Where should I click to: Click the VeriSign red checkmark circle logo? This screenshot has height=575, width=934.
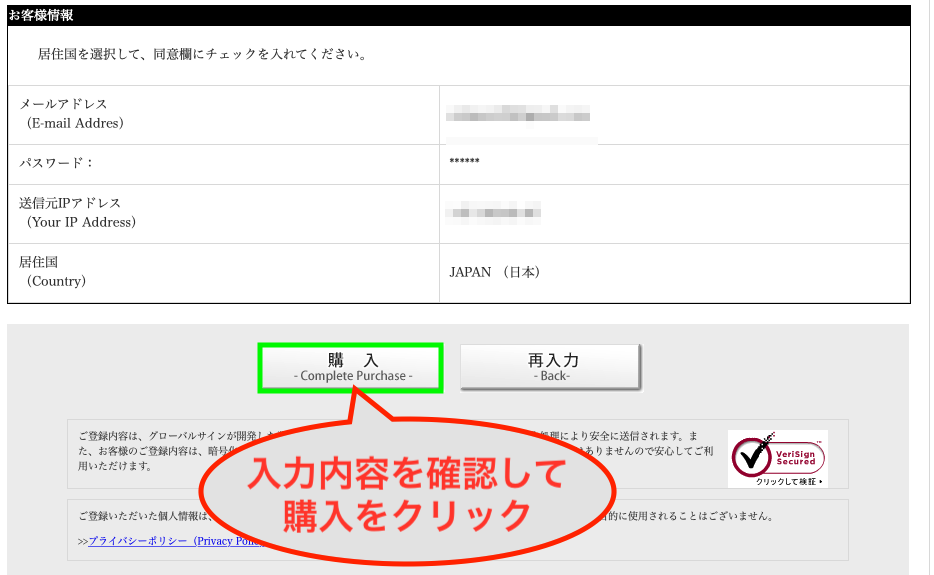[x=752, y=456]
